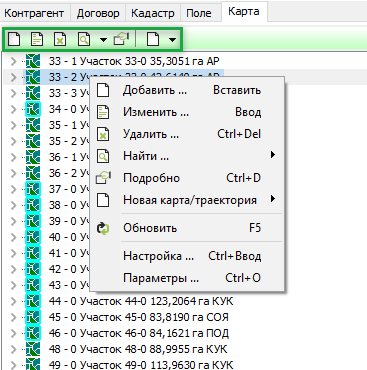Open the dropdown arrow beside the Find toolbar icon

[103, 40]
